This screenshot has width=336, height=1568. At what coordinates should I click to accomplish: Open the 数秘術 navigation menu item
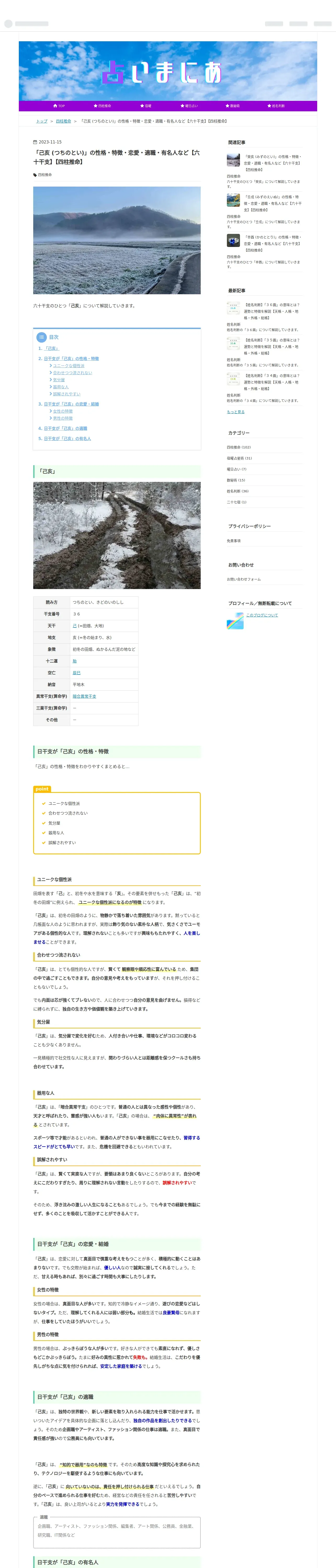(232, 106)
